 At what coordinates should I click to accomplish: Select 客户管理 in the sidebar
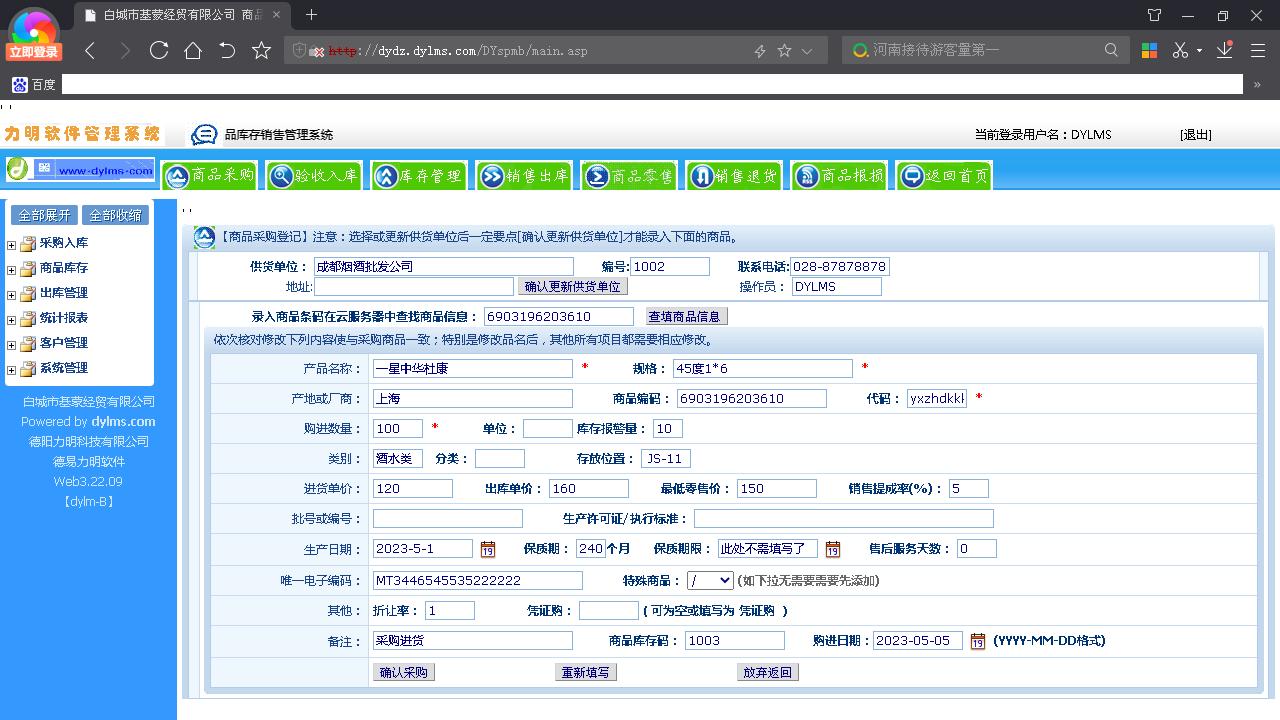(62, 343)
